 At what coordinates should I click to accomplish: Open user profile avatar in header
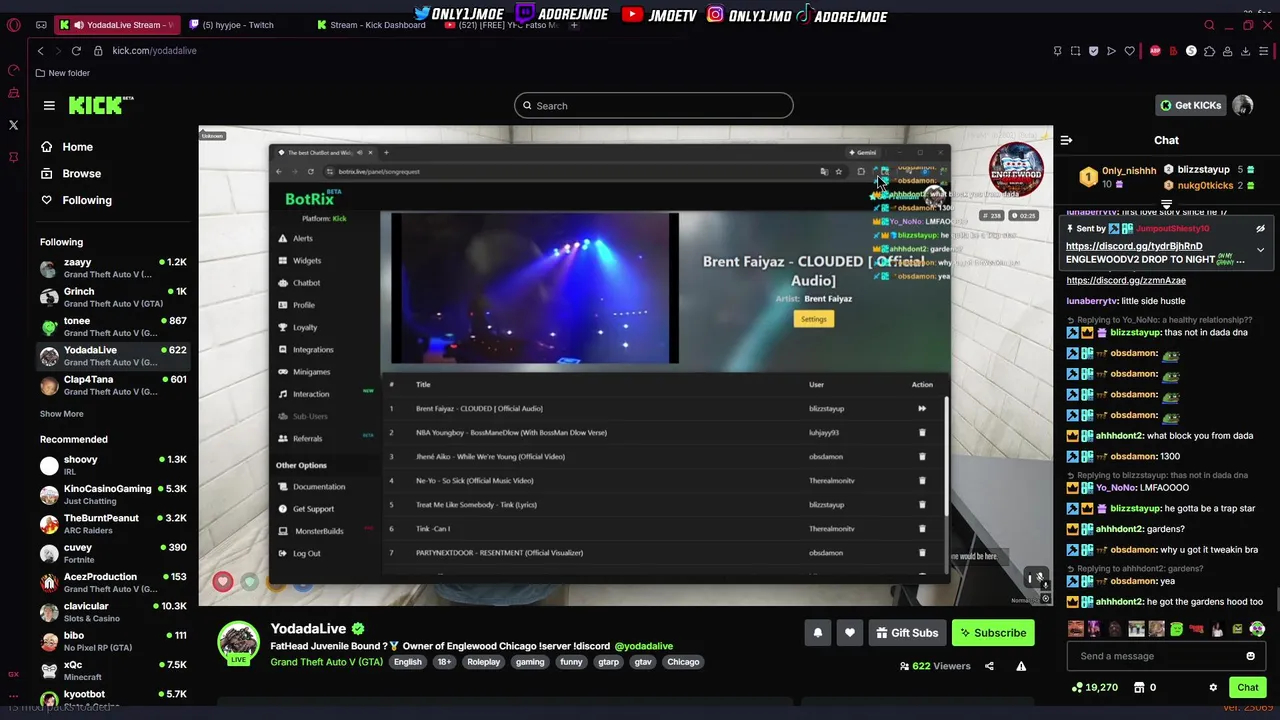click(1243, 105)
